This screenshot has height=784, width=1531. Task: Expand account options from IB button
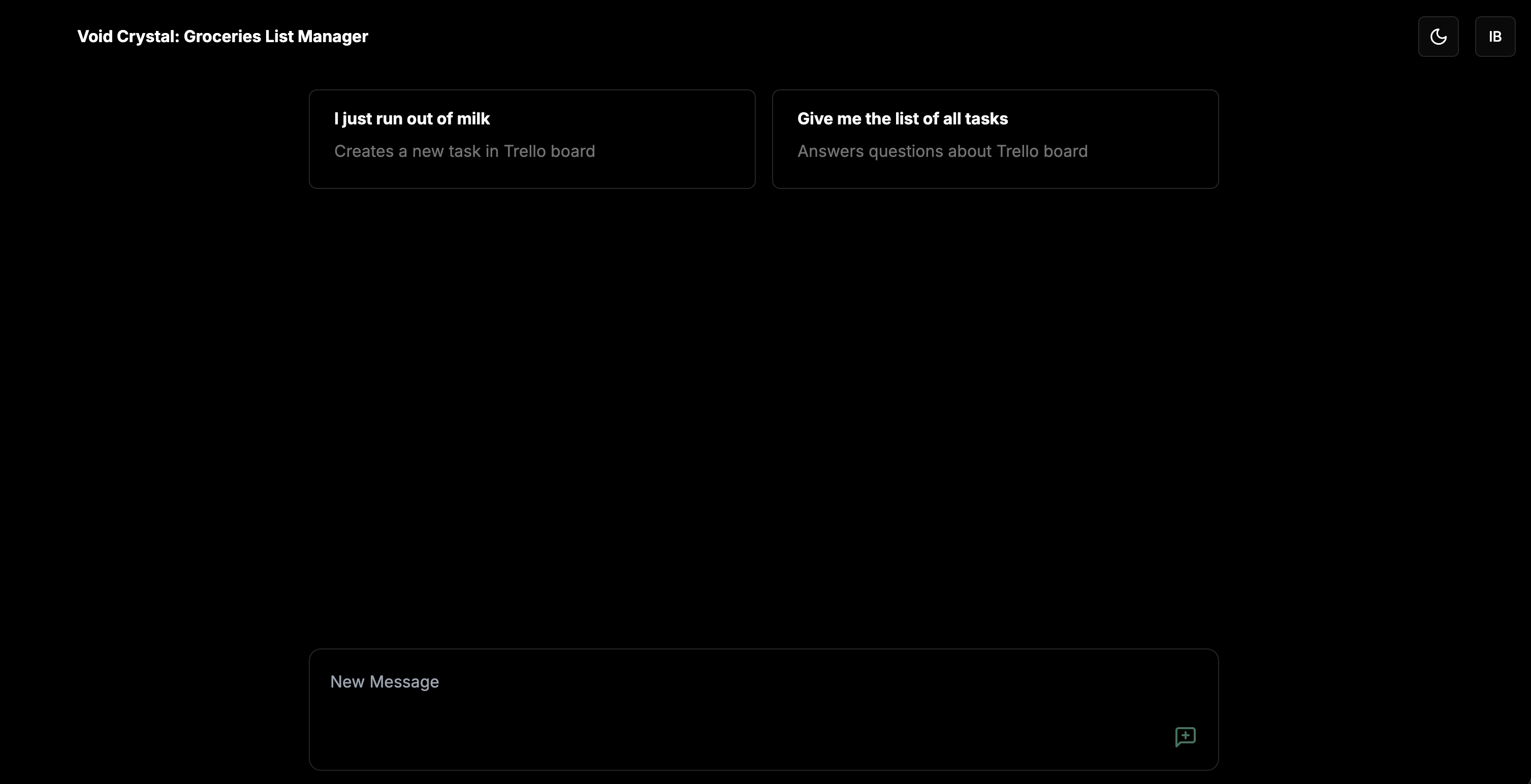click(x=1495, y=37)
